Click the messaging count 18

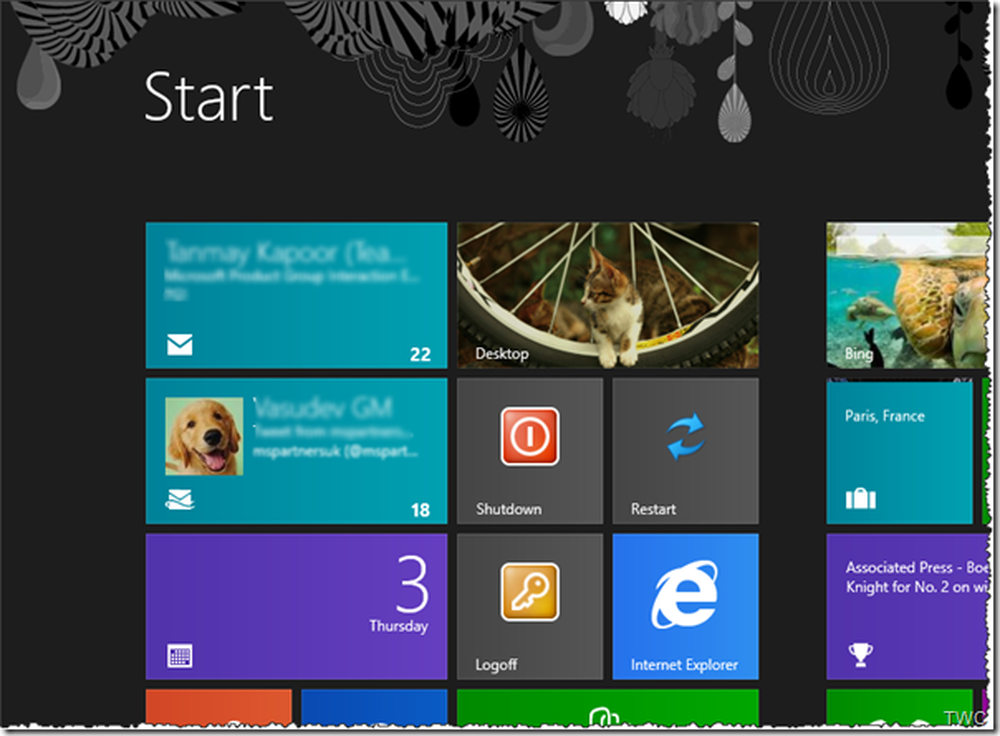tap(420, 510)
